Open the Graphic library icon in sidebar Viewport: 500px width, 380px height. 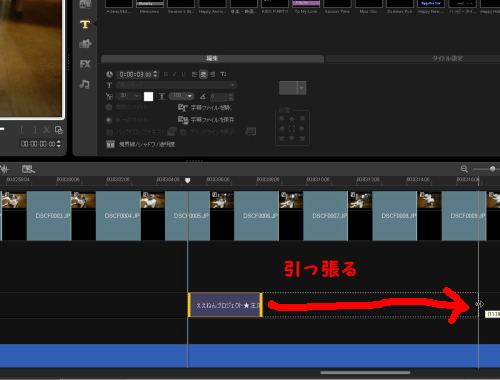tap(85, 44)
